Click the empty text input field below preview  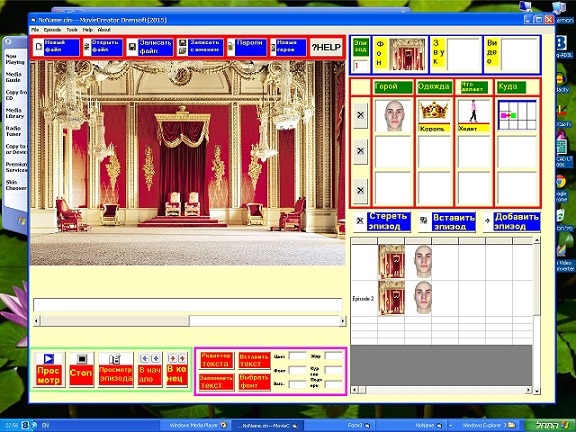[x=188, y=305]
